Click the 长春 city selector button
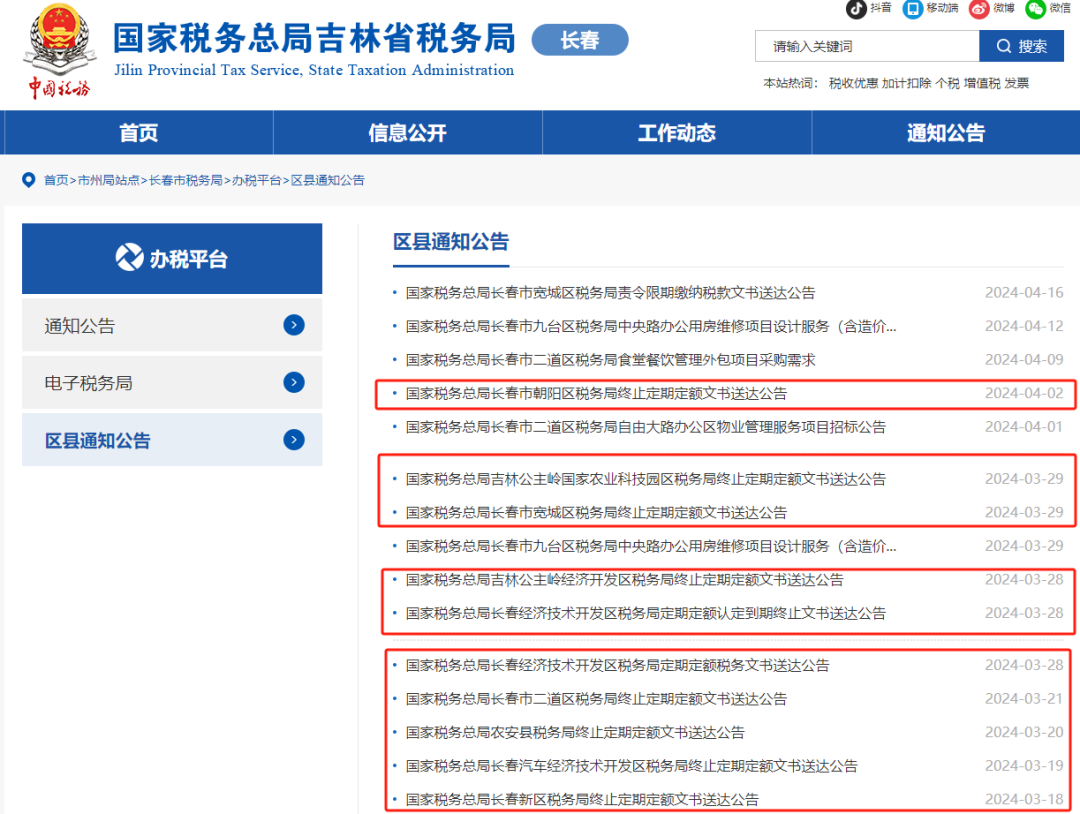This screenshot has width=1080, height=814. tap(580, 40)
